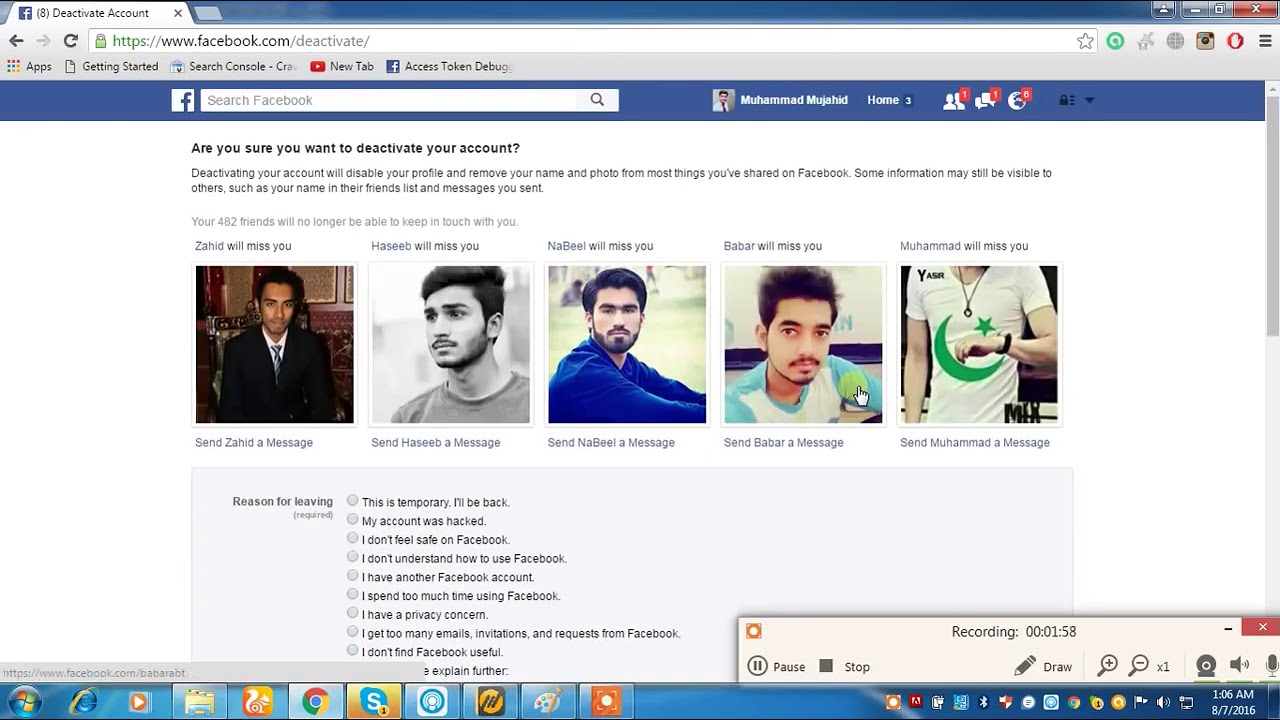Viewport: 1280px width, 720px height.
Task: Reload the page with the refresh icon
Action: coord(70,41)
